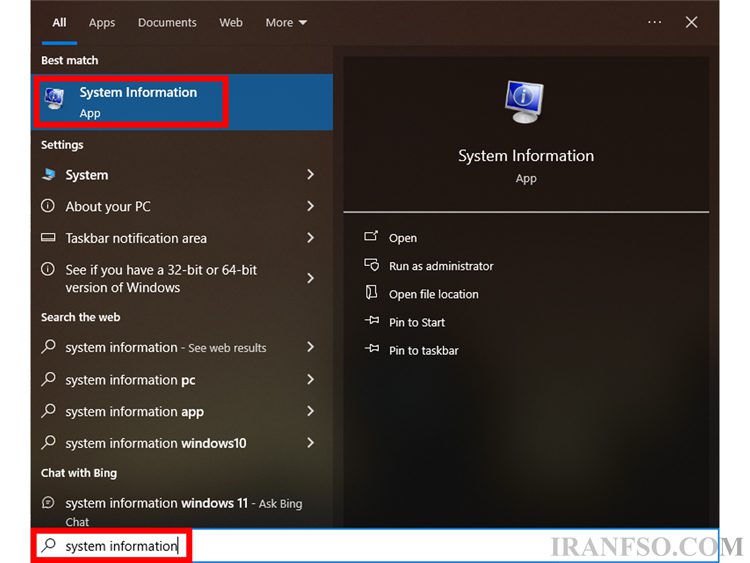
Task: Switch to the Apps tab
Action: coord(102,23)
